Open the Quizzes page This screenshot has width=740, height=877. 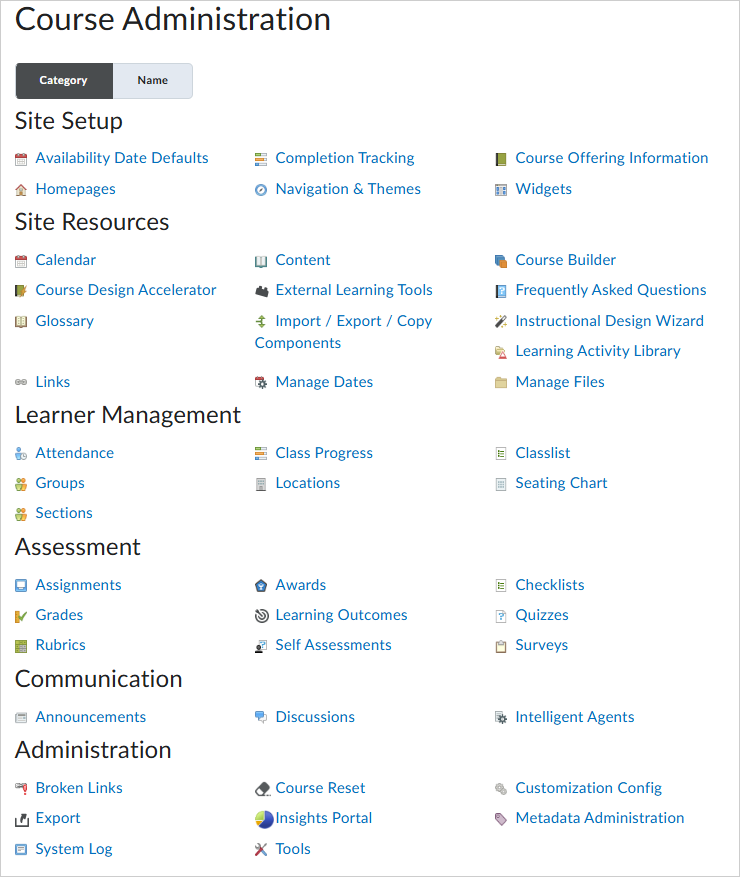(541, 615)
